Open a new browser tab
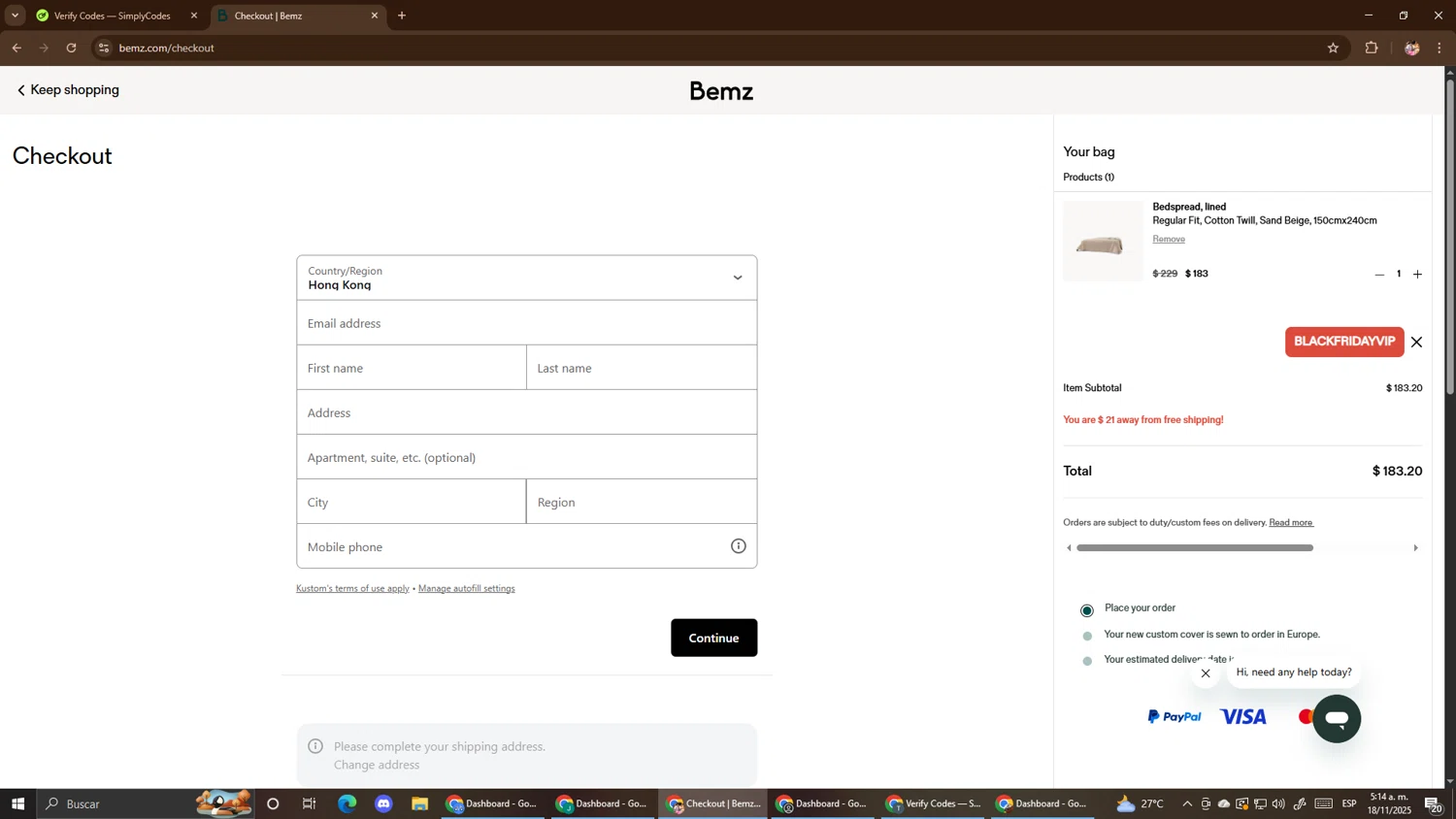Screen dimensions: 1456x819 [x=402, y=16]
